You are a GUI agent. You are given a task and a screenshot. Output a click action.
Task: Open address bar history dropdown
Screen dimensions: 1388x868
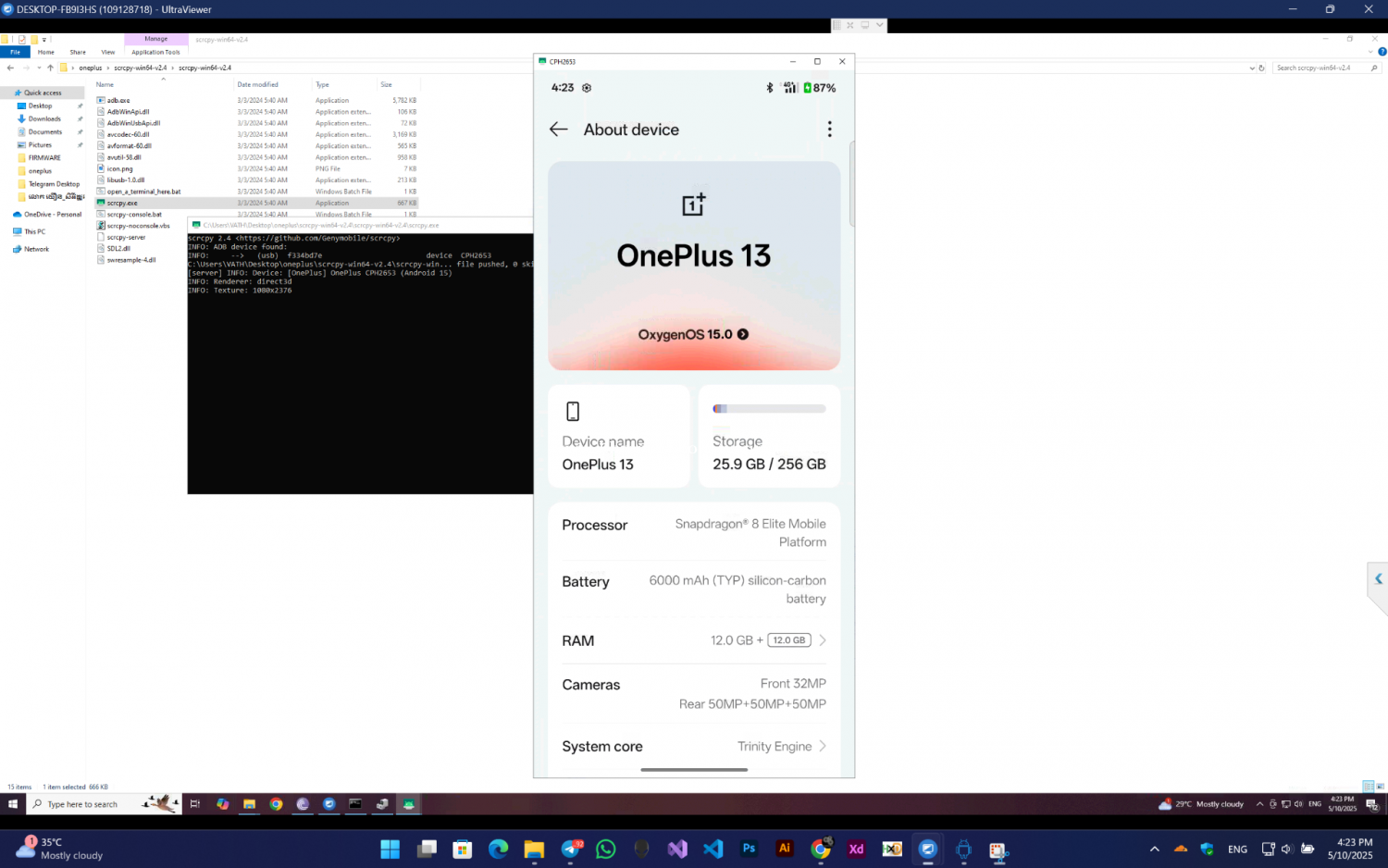click(1252, 68)
